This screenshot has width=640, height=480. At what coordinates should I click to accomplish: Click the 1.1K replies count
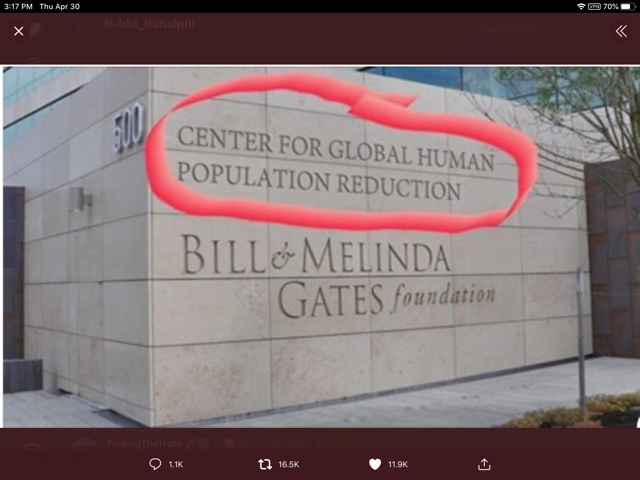coord(176,464)
